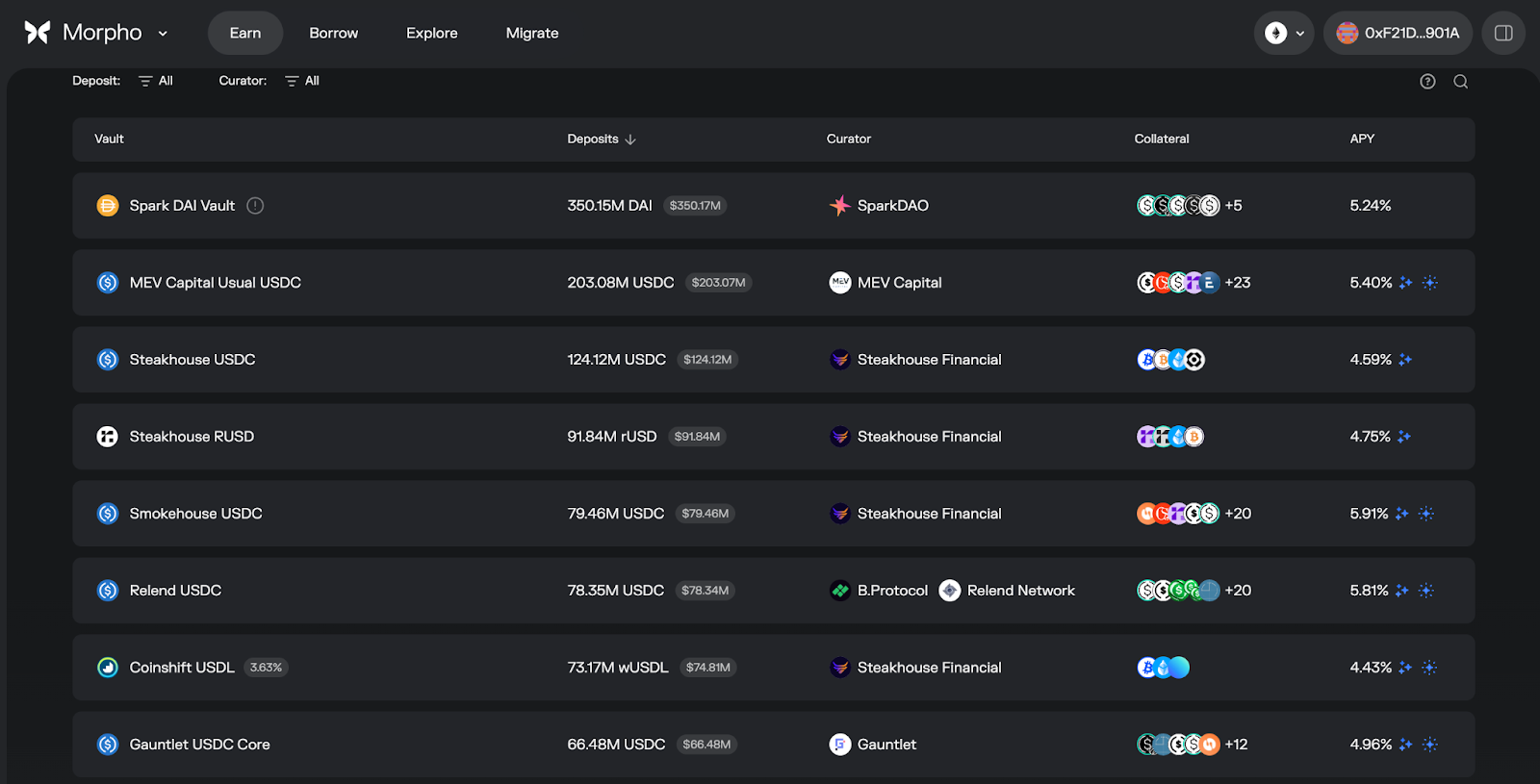
Task: Open wallet 0xF21D...901A menu
Action: (x=1398, y=33)
